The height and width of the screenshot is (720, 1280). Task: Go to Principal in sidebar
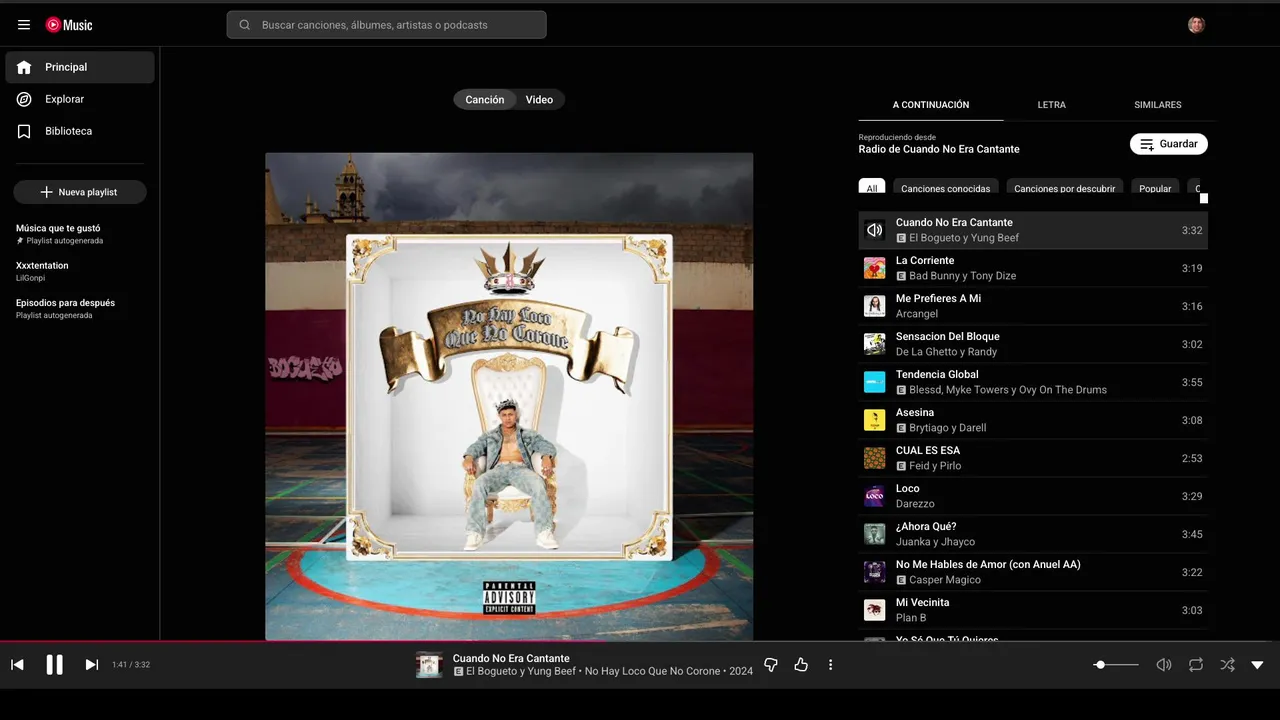pos(80,67)
